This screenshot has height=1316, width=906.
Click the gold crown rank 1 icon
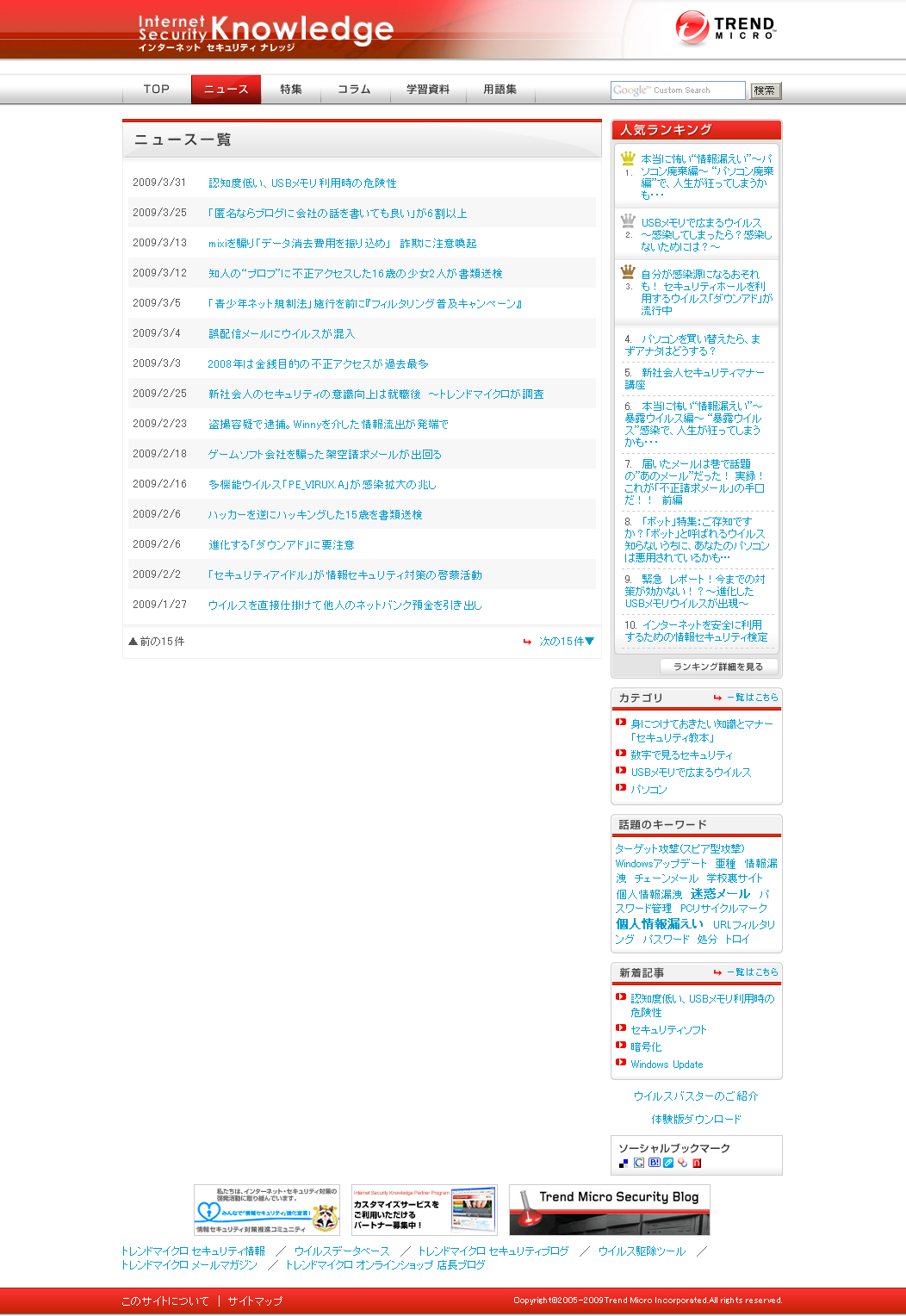point(628,158)
